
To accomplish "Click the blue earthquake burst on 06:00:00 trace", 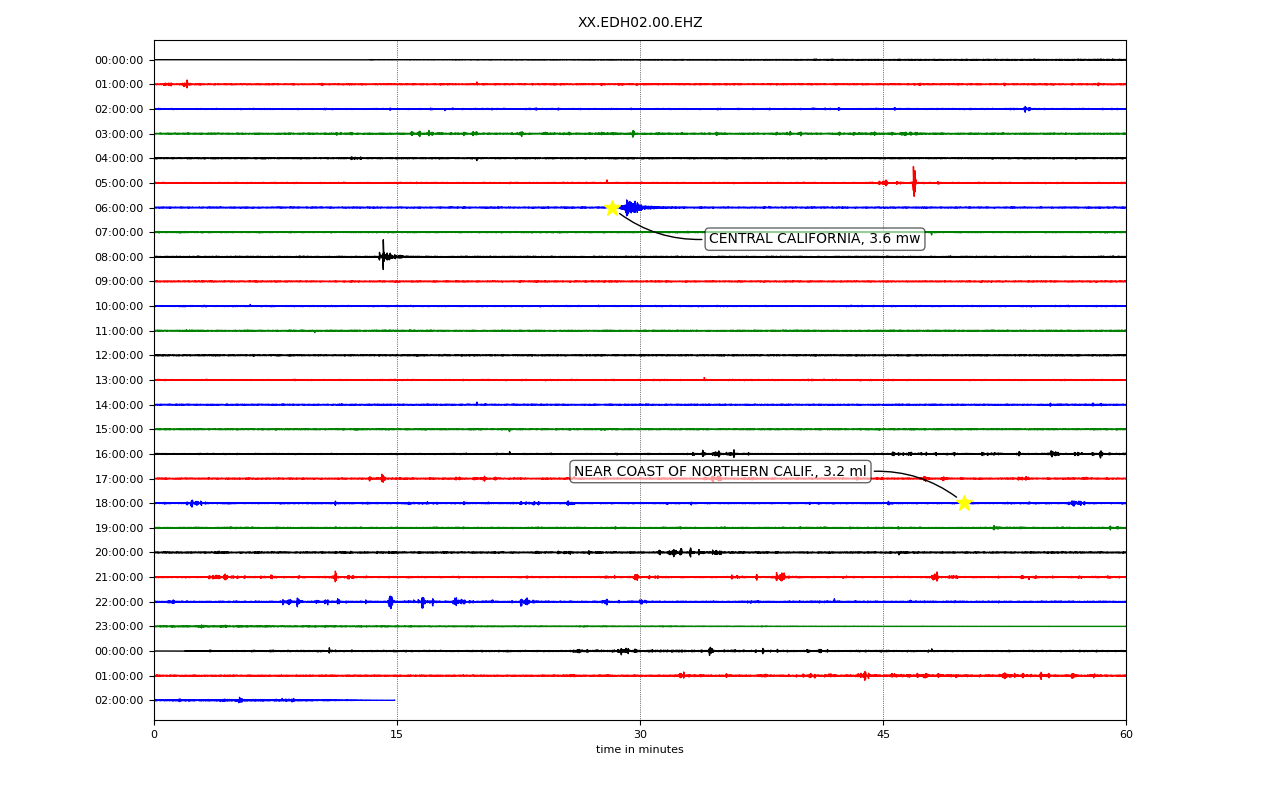I will coord(632,208).
